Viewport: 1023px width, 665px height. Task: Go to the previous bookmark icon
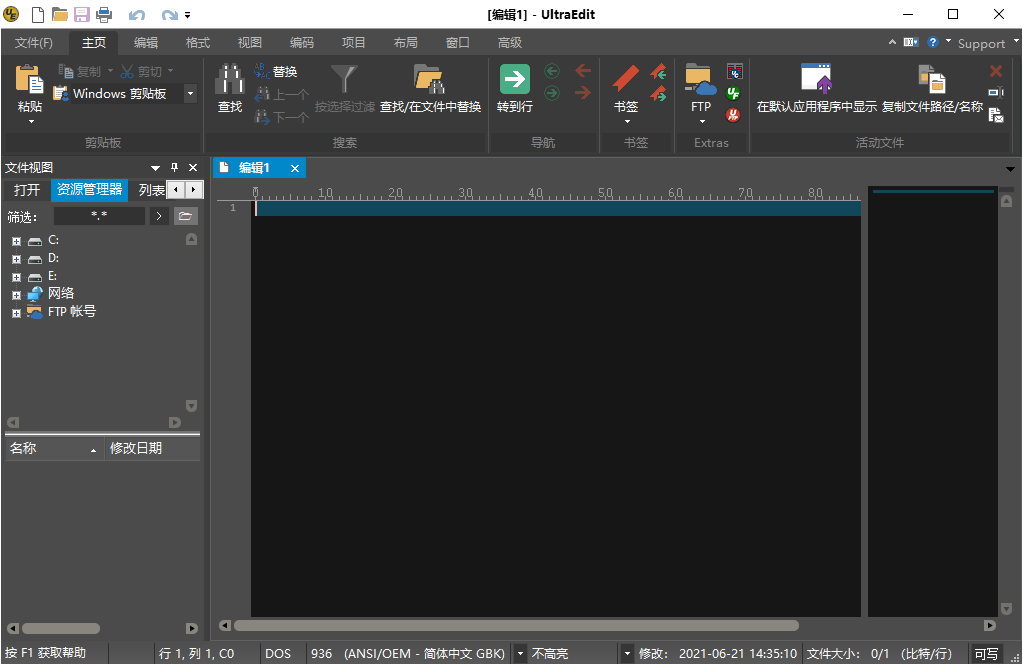tap(658, 71)
